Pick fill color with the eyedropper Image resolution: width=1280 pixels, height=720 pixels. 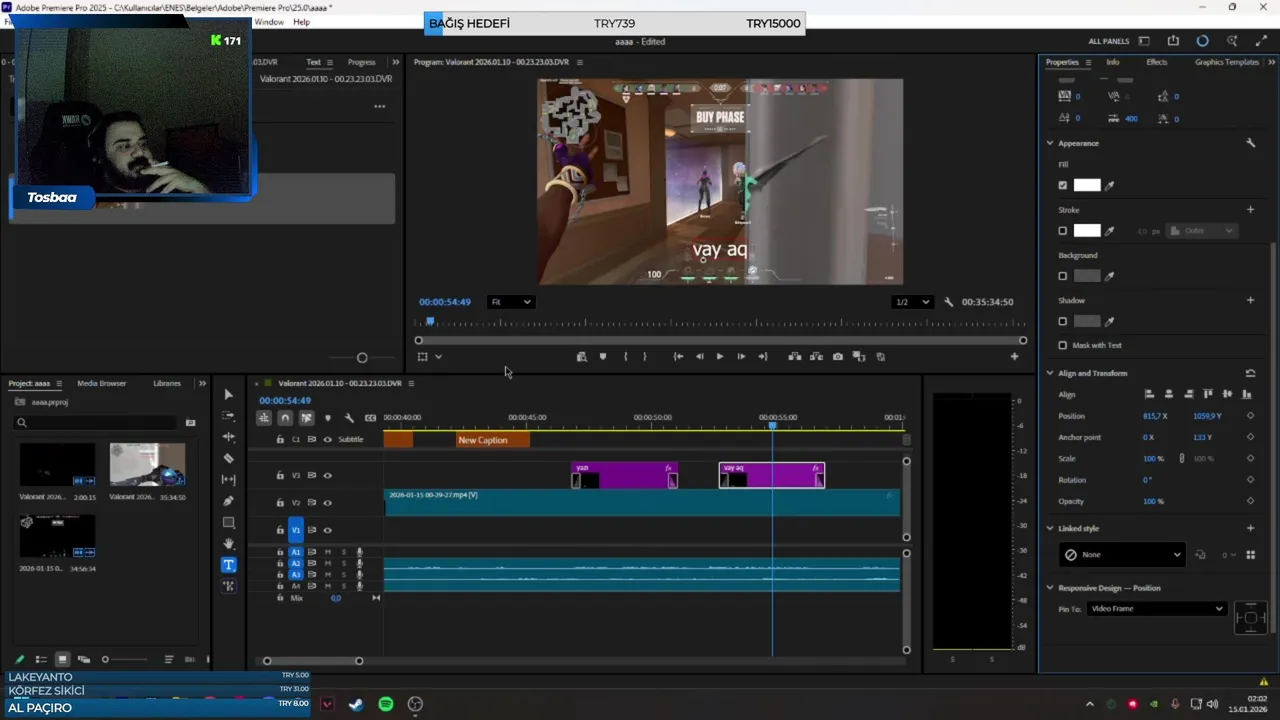1109,185
